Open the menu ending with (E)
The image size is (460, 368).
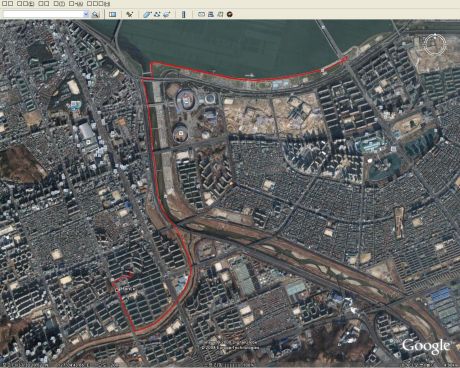point(25,4)
